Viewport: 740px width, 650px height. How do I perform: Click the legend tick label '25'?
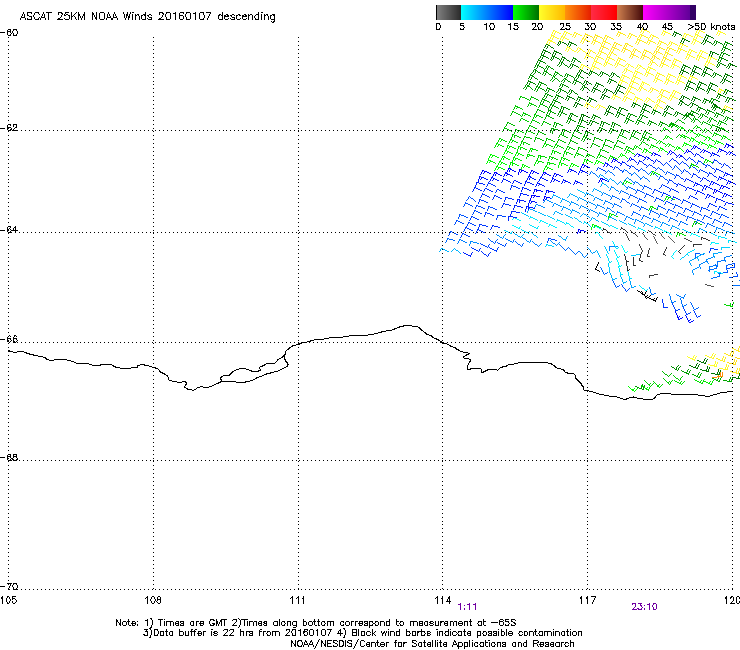click(x=565, y=27)
